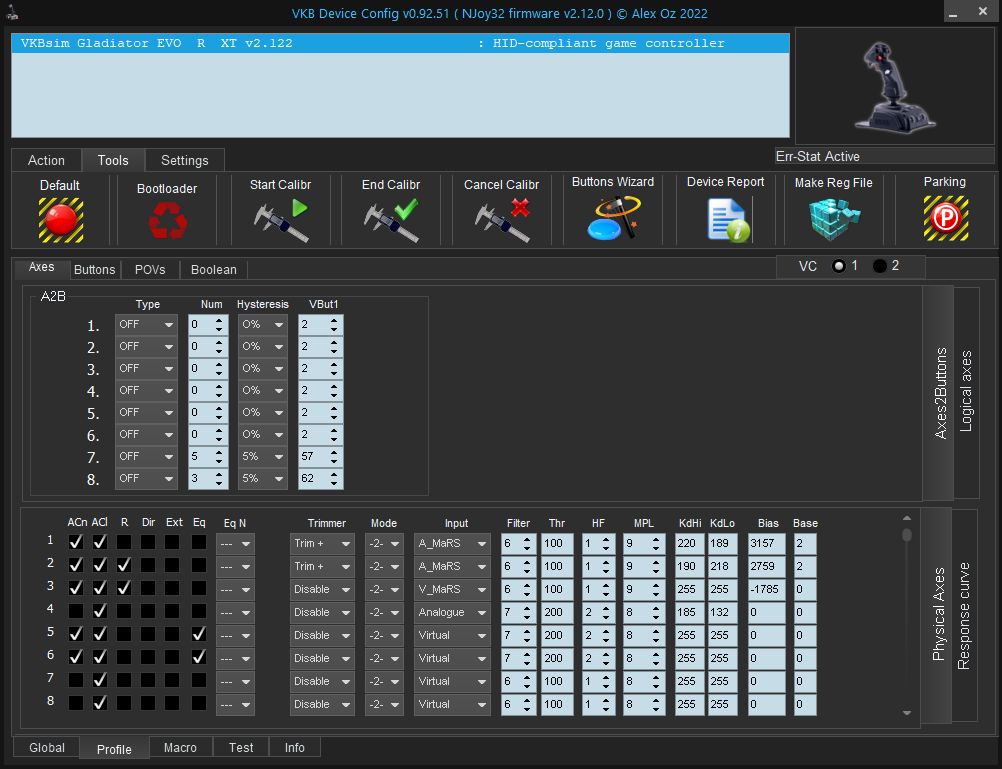Finish calibration via End Calibr icon
The height and width of the screenshot is (769, 1002).
pyautogui.click(x=391, y=221)
